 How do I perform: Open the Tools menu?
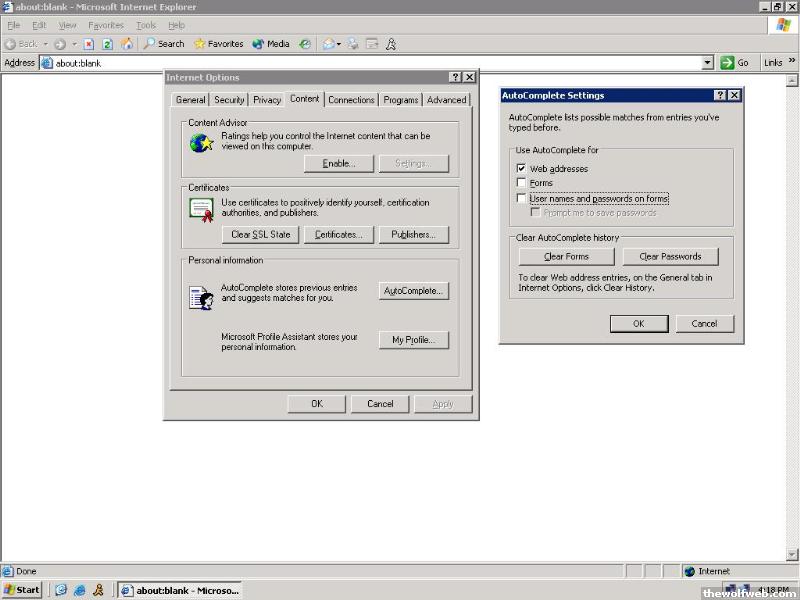pos(146,25)
